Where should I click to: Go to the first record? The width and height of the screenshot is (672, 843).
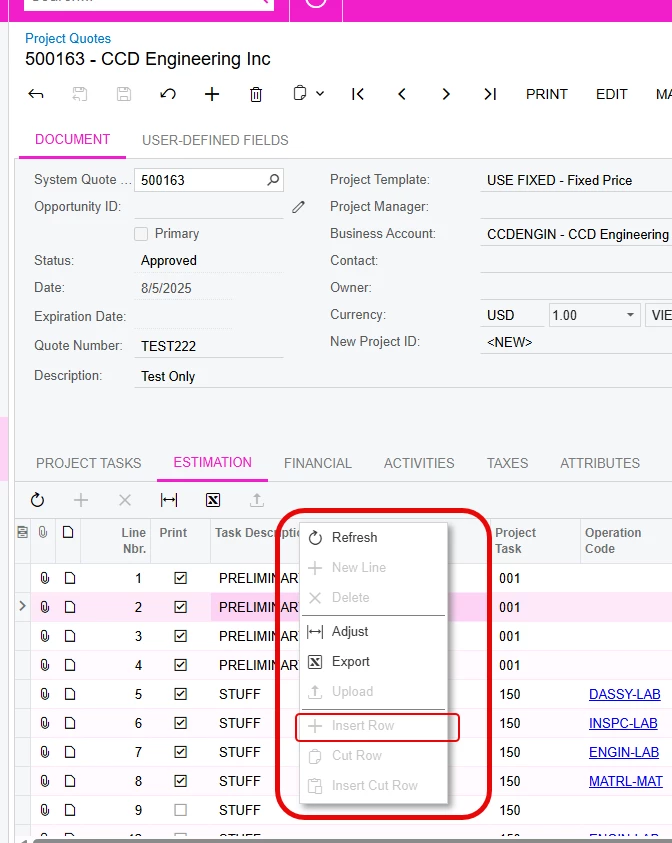[358, 95]
